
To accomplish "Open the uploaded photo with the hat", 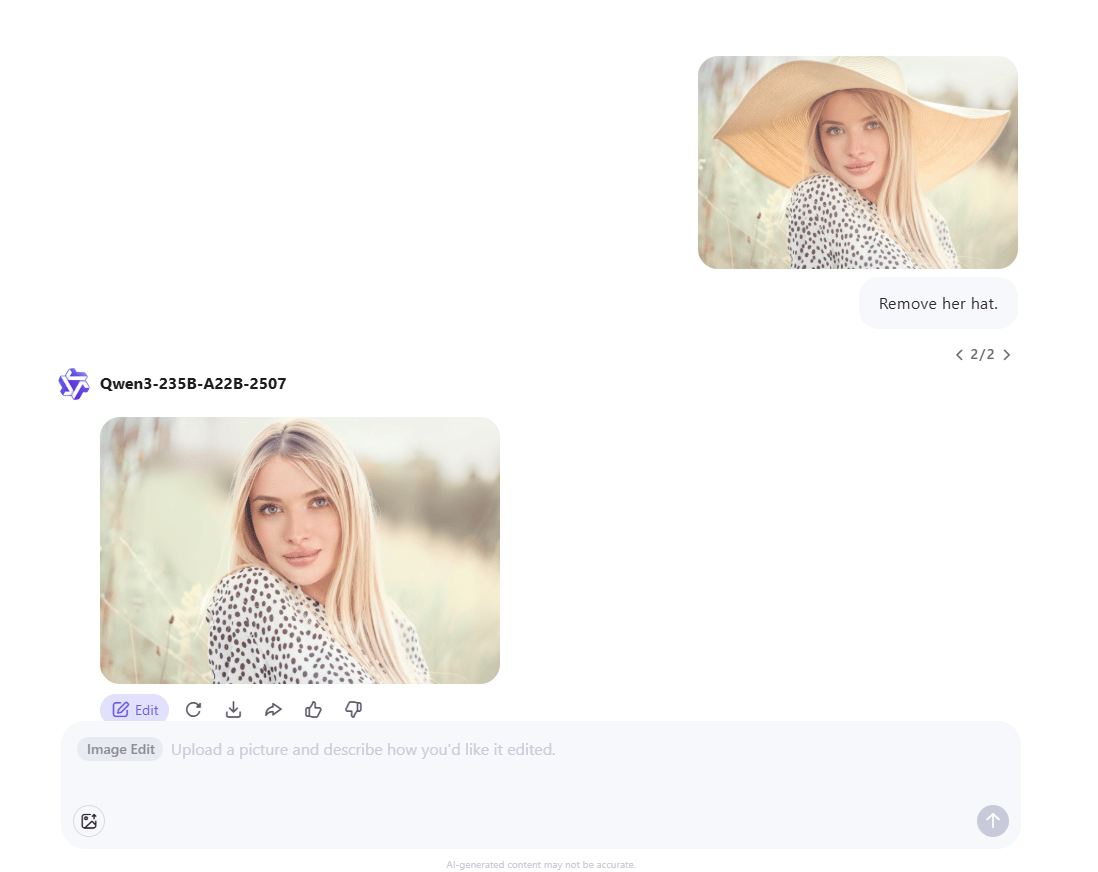I will 857,162.
